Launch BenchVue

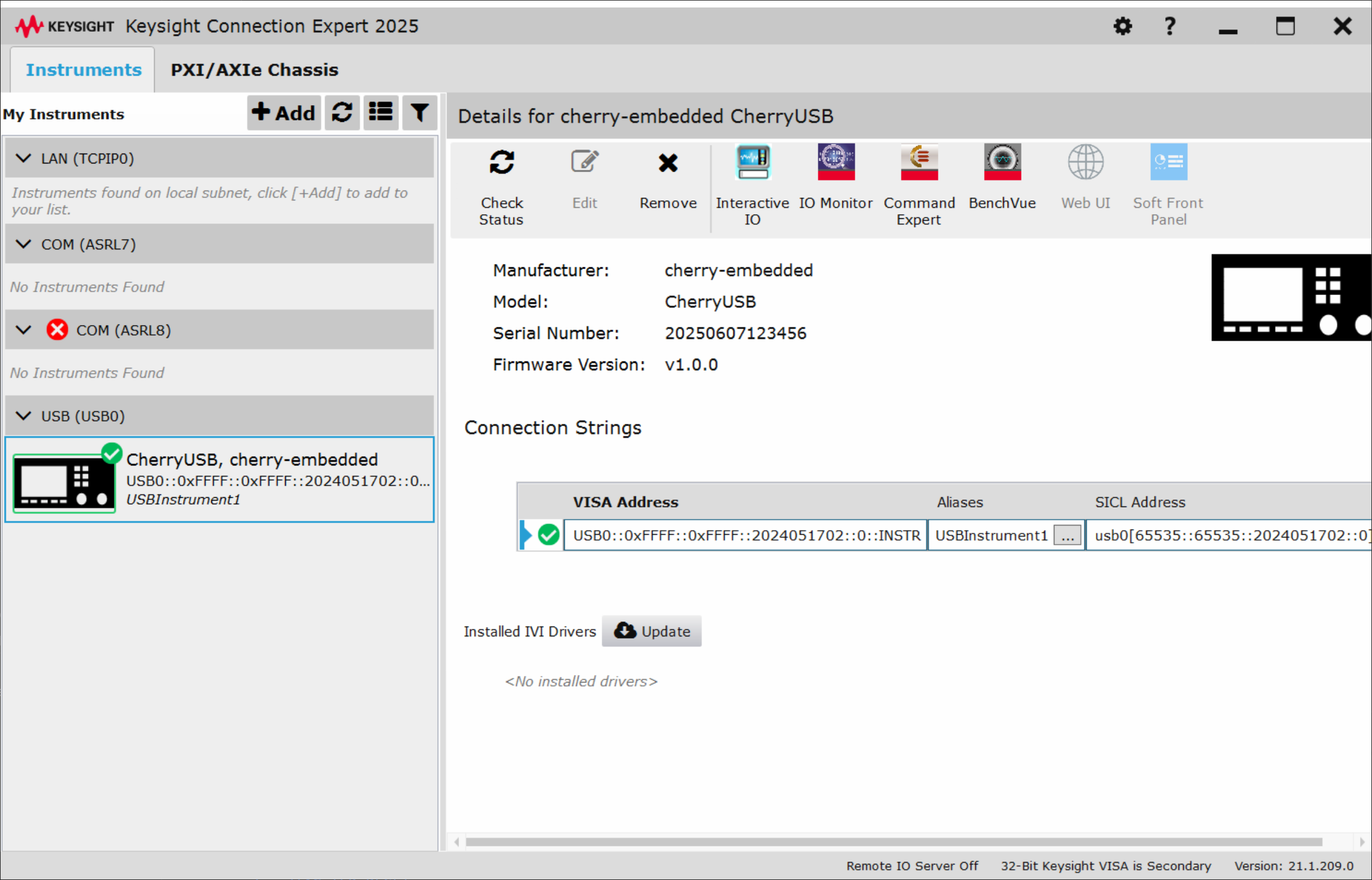tap(1002, 177)
